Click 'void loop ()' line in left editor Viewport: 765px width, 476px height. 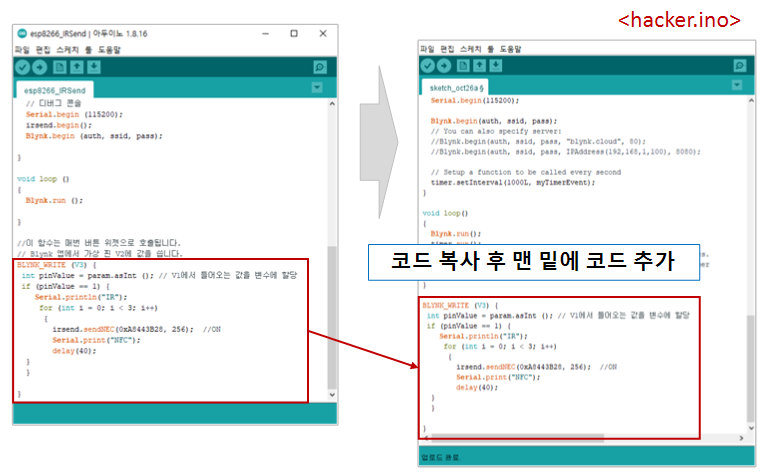coord(43,179)
